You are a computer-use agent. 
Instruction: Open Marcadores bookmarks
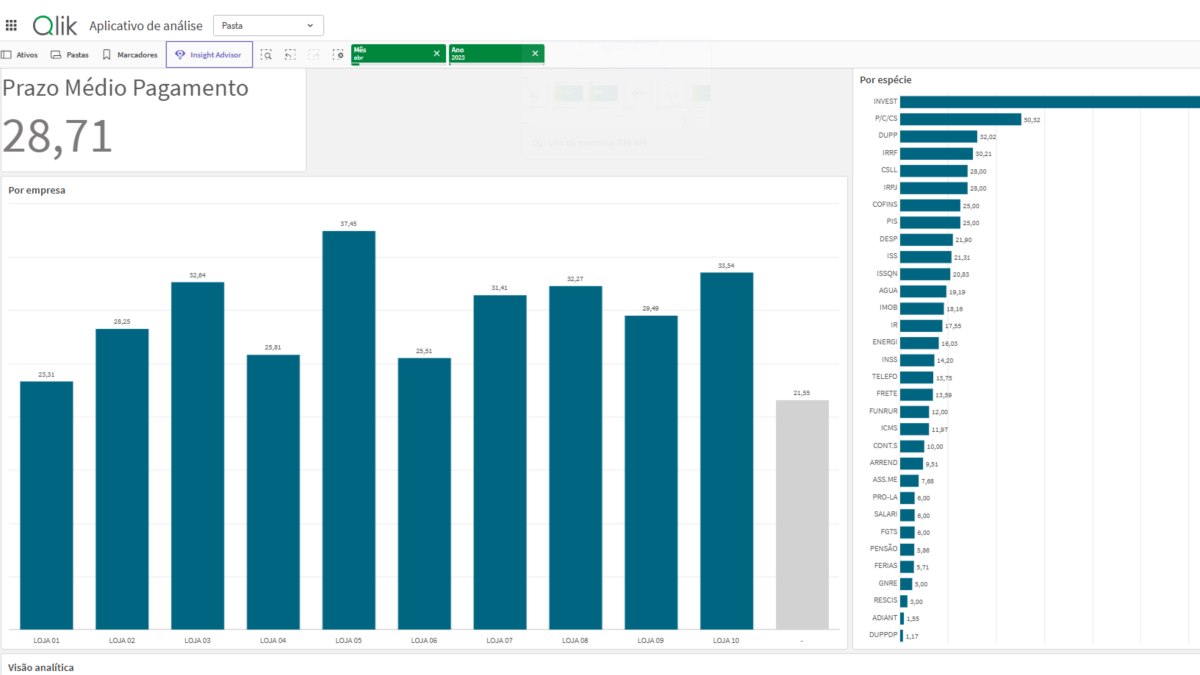tap(130, 55)
